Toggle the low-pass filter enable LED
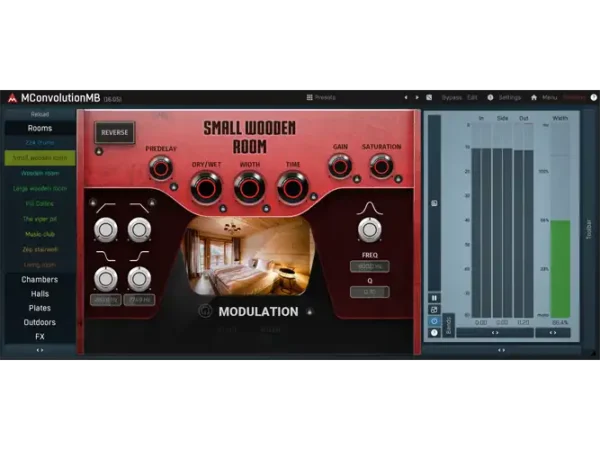This screenshot has width=600, height=450. (x=152, y=202)
